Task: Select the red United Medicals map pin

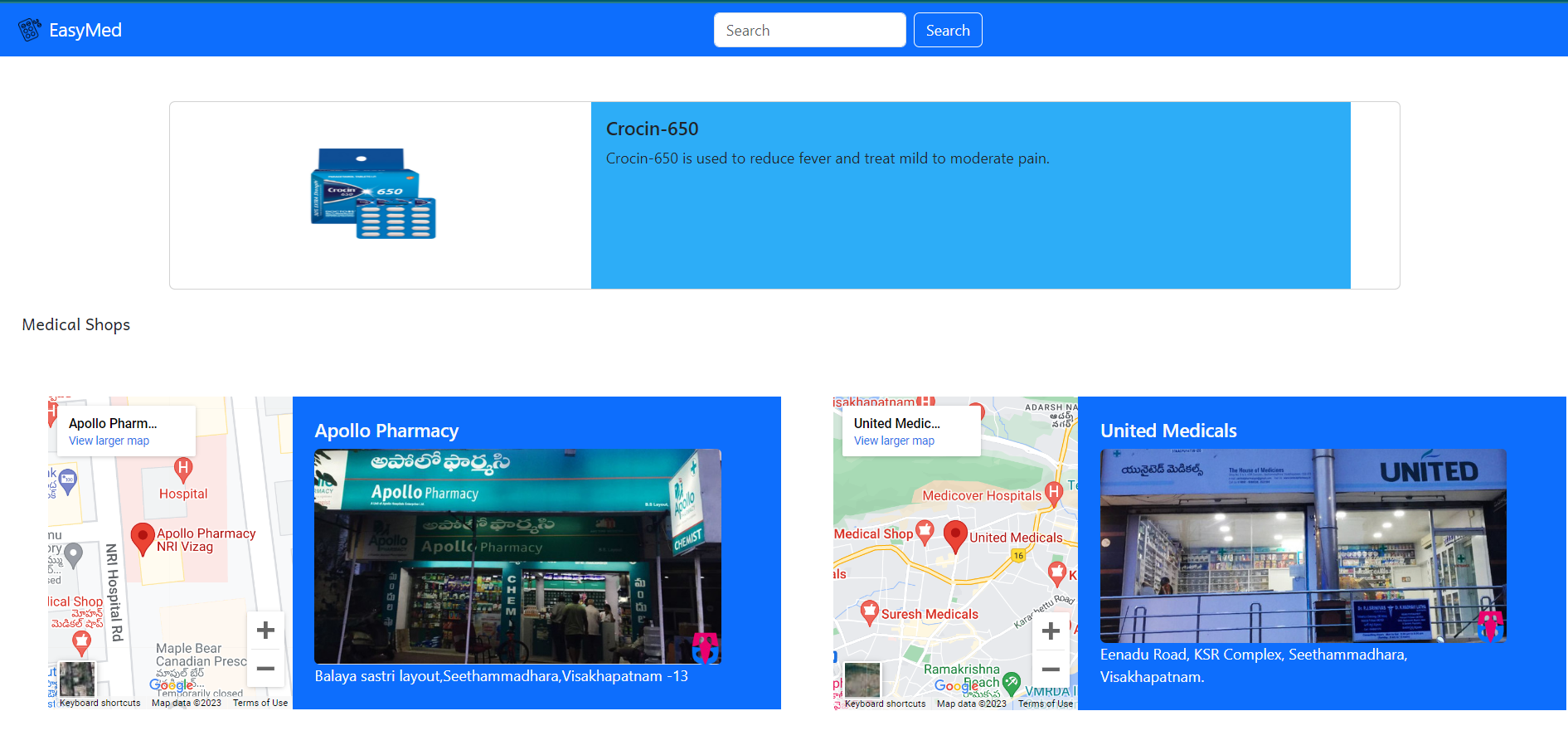Action: point(956,537)
